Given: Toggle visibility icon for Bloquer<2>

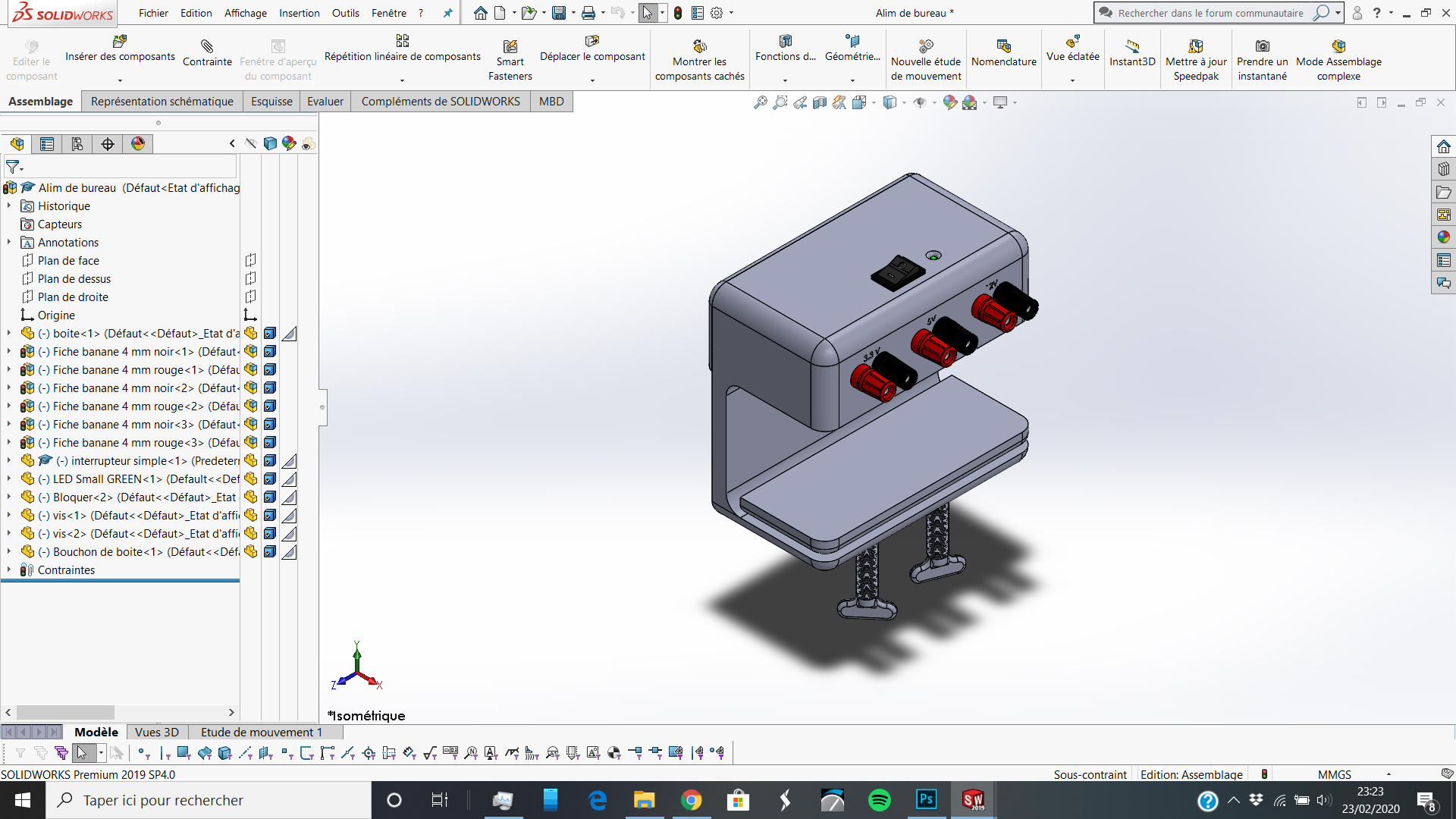Looking at the screenshot, I should (x=251, y=497).
